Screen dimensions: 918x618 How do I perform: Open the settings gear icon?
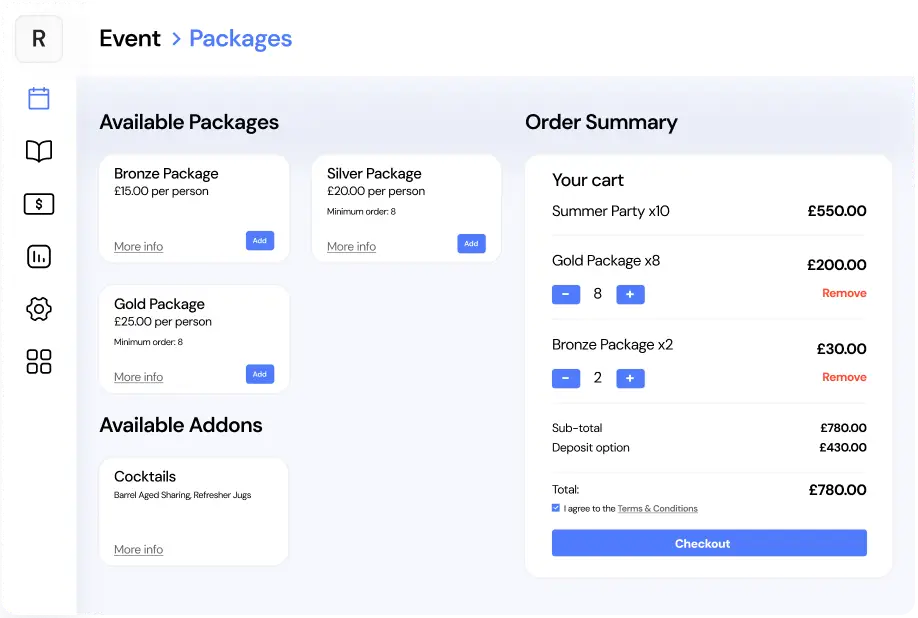pyautogui.click(x=39, y=309)
